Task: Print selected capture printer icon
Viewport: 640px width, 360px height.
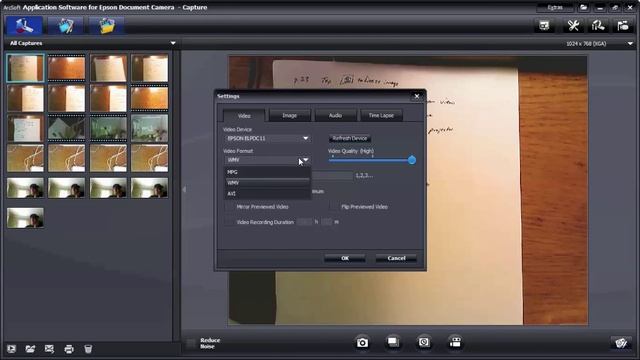Action: [69, 349]
